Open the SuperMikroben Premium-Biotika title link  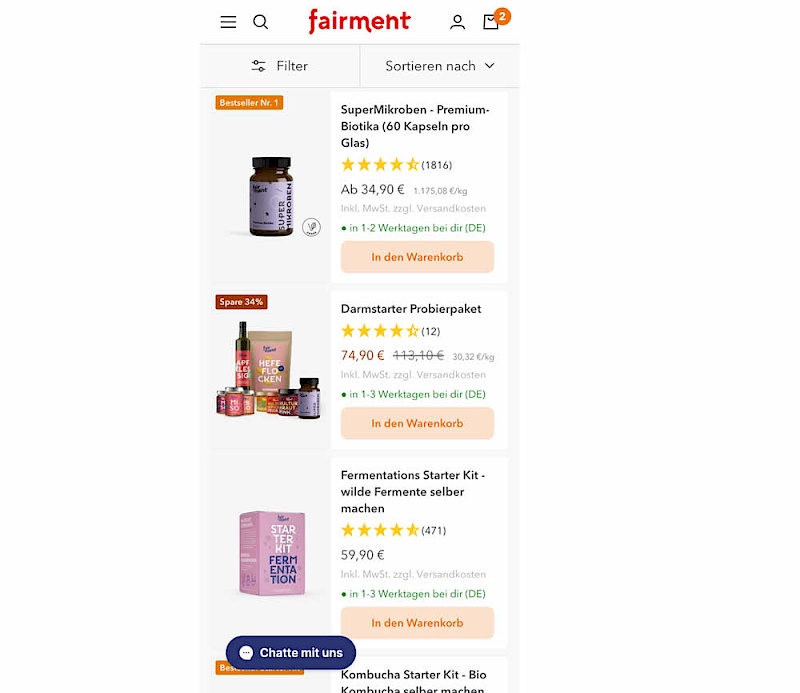415,126
